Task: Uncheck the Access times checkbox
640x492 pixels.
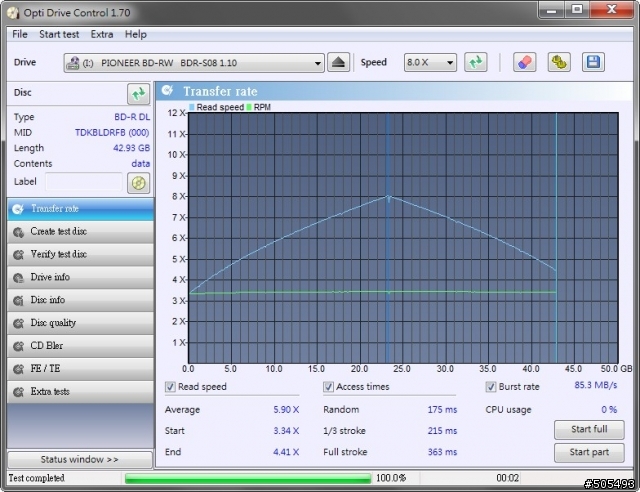Action: [x=328, y=387]
